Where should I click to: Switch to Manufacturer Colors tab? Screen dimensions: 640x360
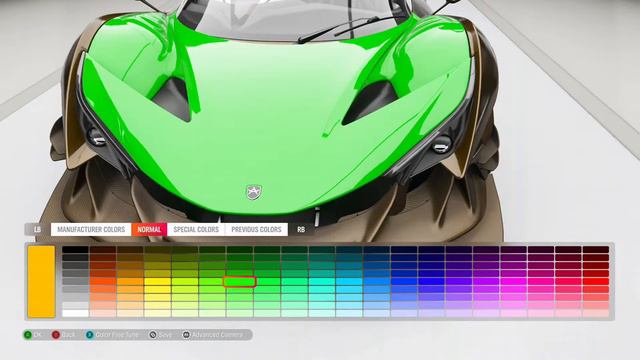91,229
